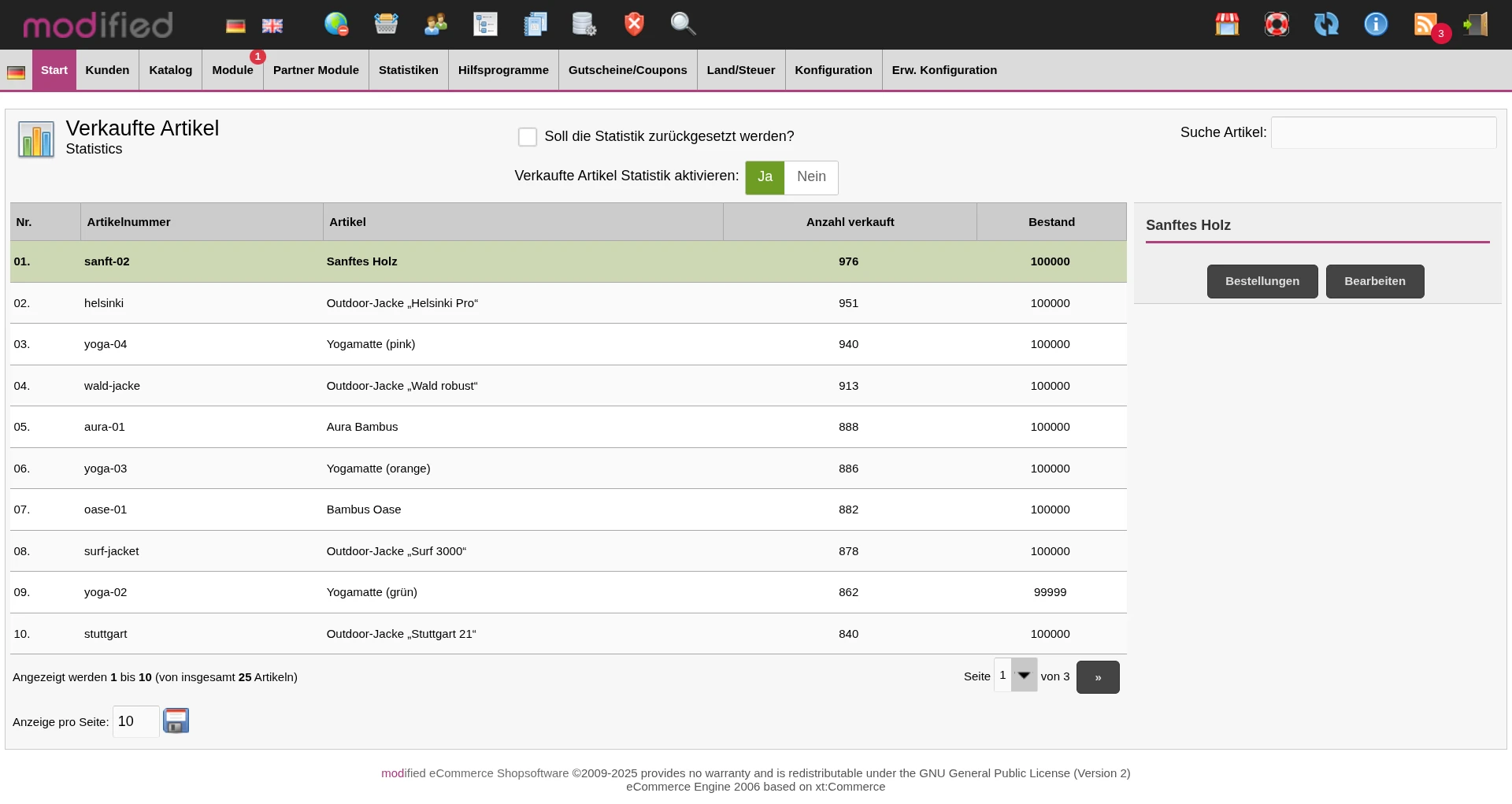Image resolution: width=1512 pixels, height=804 pixels.
Task: Open the storefront shop icon
Action: [1227, 24]
